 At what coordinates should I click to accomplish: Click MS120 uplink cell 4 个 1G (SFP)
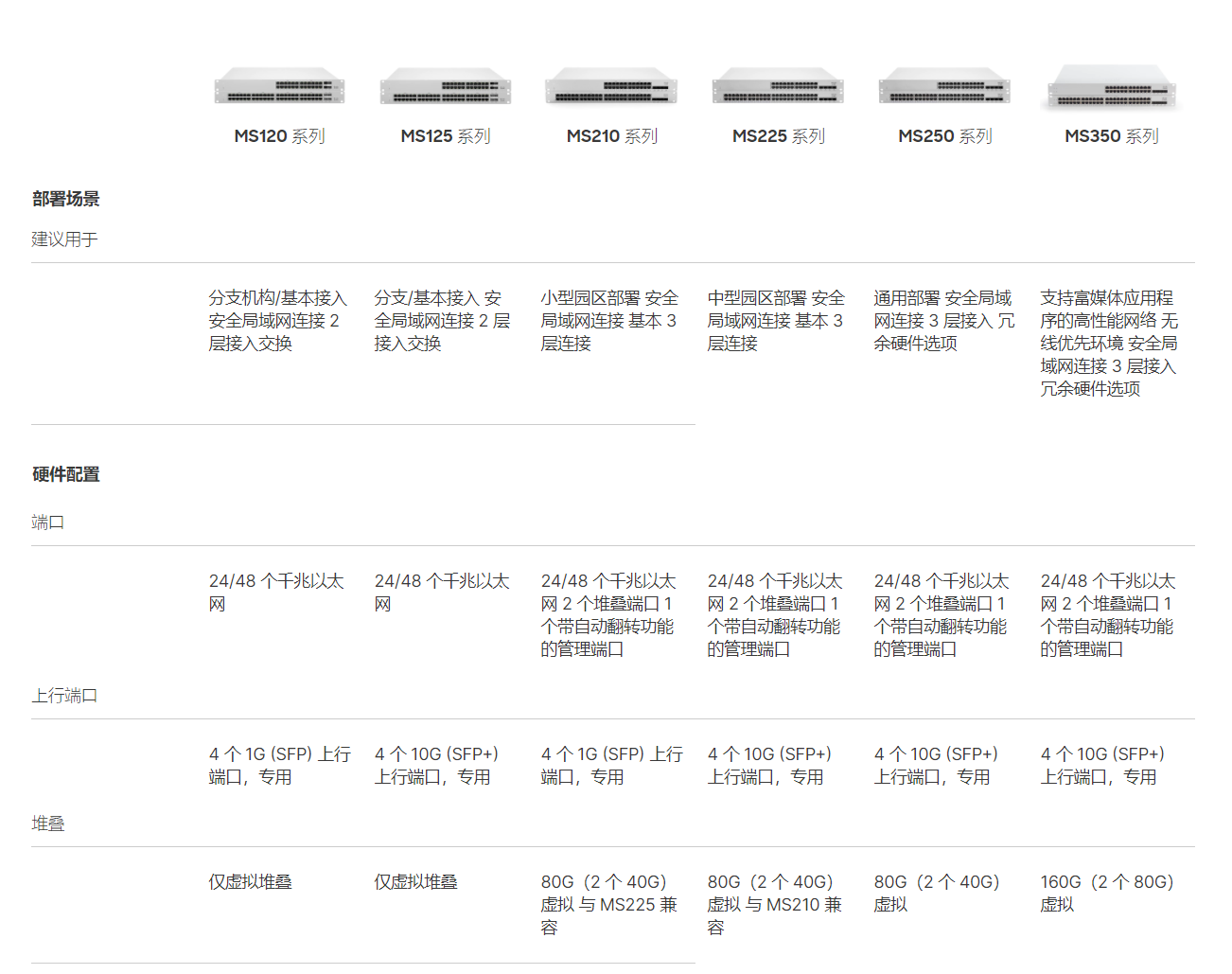[x=280, y=766]
